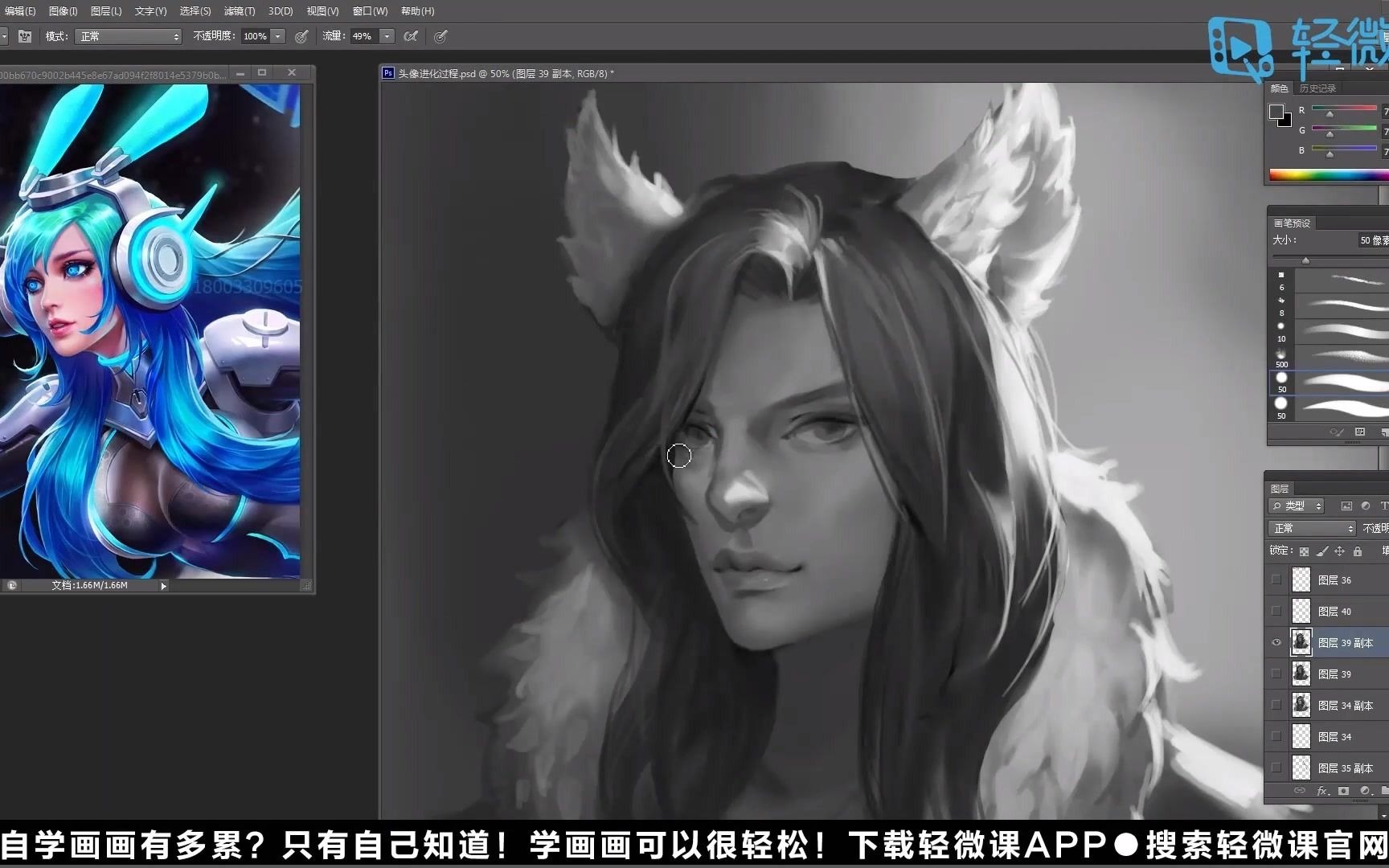Click the foreground color swatch
The width and height of the screenshot is (1389, 868).
point(1276,112)
